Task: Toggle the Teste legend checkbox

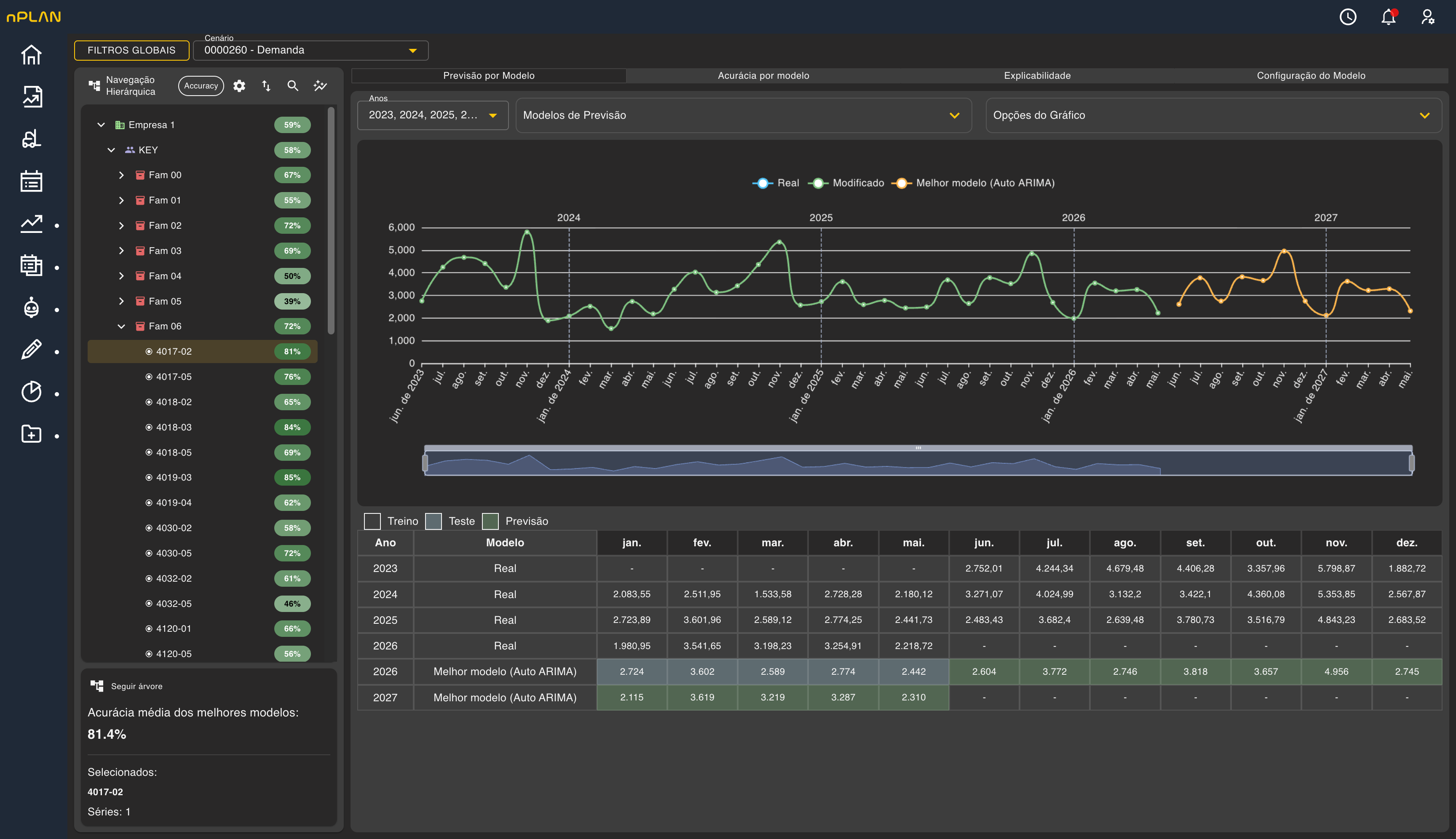Action: click(434, 521)
